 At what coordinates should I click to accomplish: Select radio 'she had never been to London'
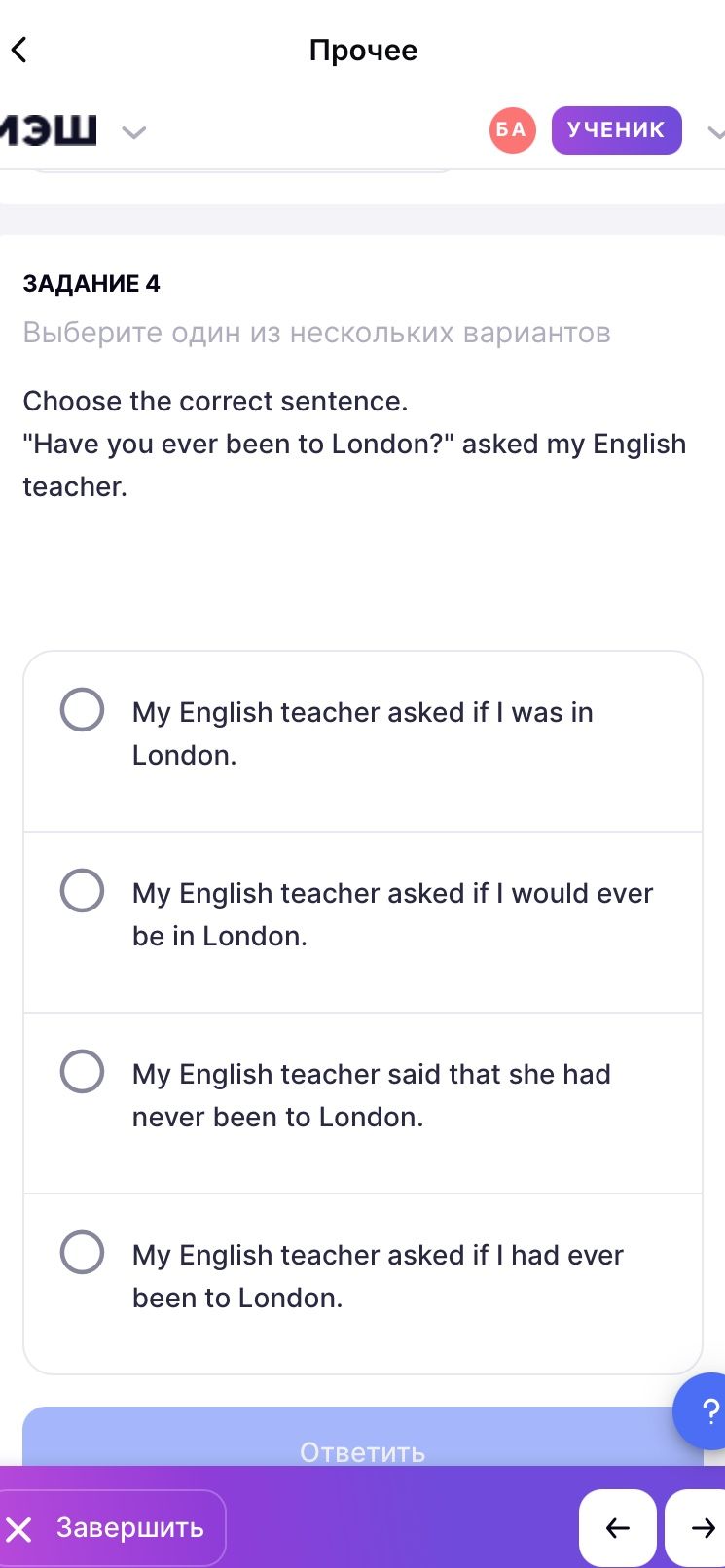pos(82,1071)
